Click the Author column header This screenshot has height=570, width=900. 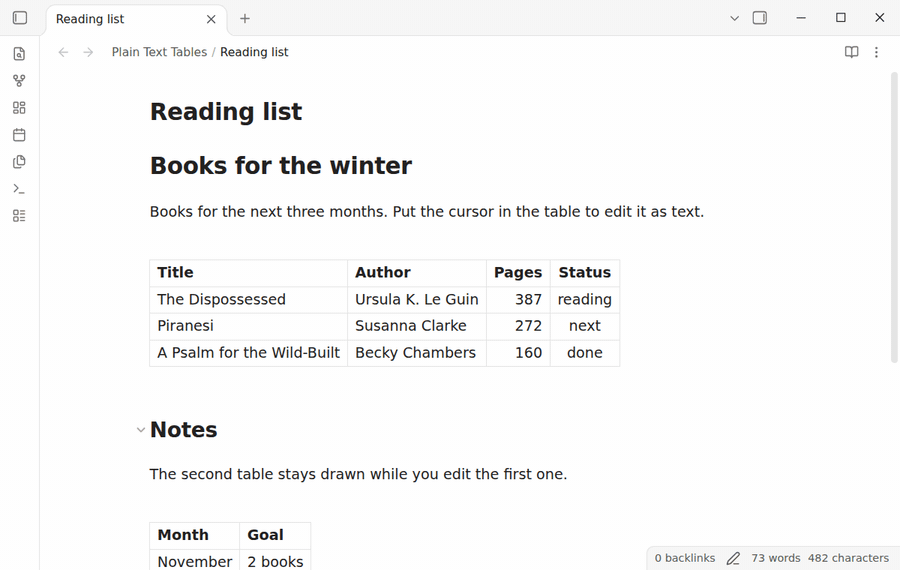[417, 273]
